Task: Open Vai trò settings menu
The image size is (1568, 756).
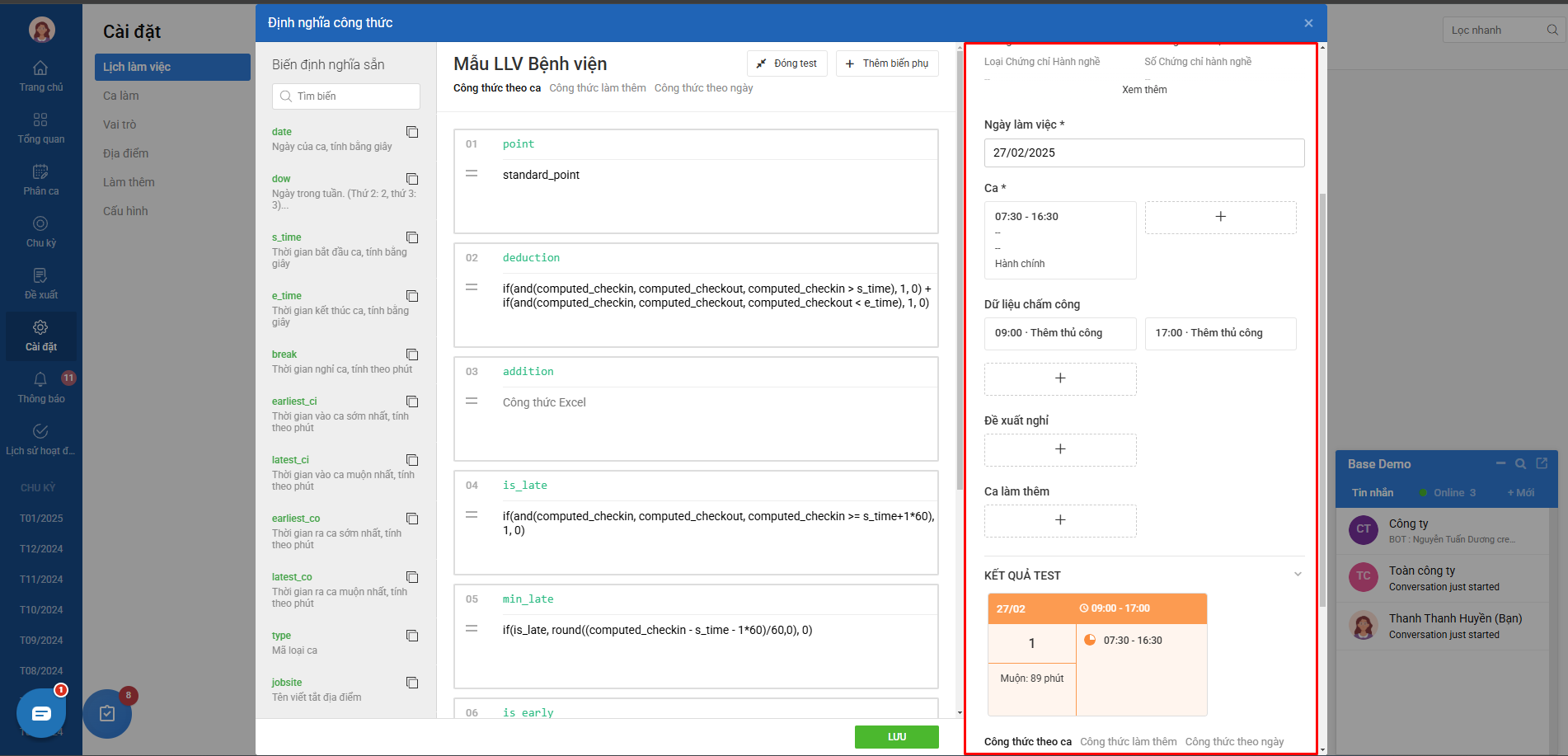Action: (x=120, y=124)
